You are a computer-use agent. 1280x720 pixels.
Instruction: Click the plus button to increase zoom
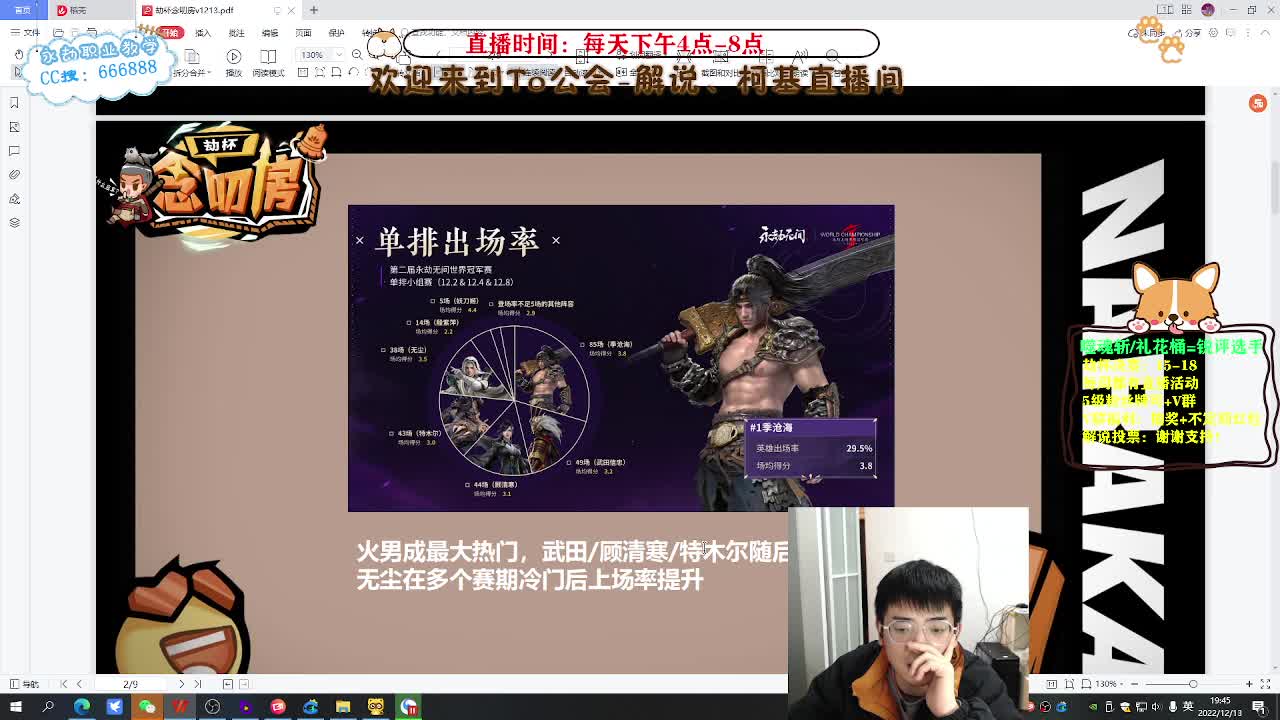point(1249,684)
